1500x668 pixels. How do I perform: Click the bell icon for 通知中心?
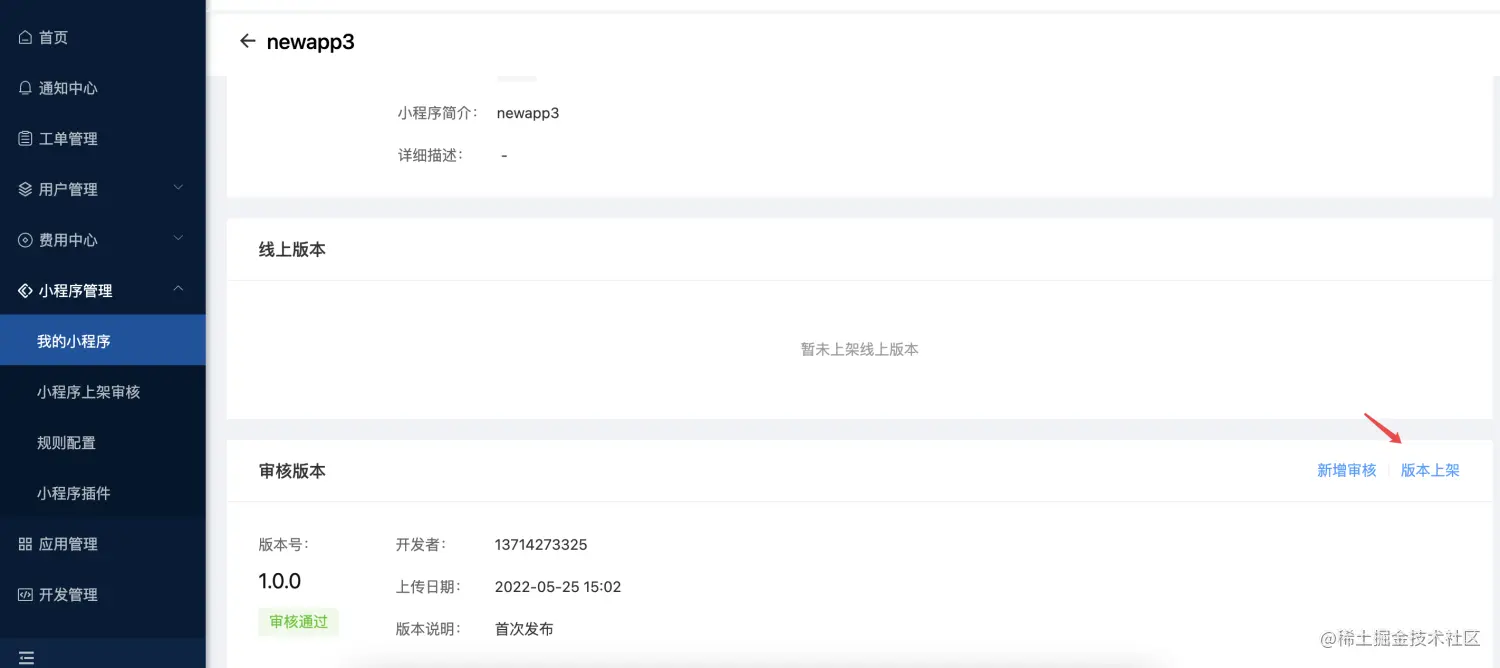point(25,88)
